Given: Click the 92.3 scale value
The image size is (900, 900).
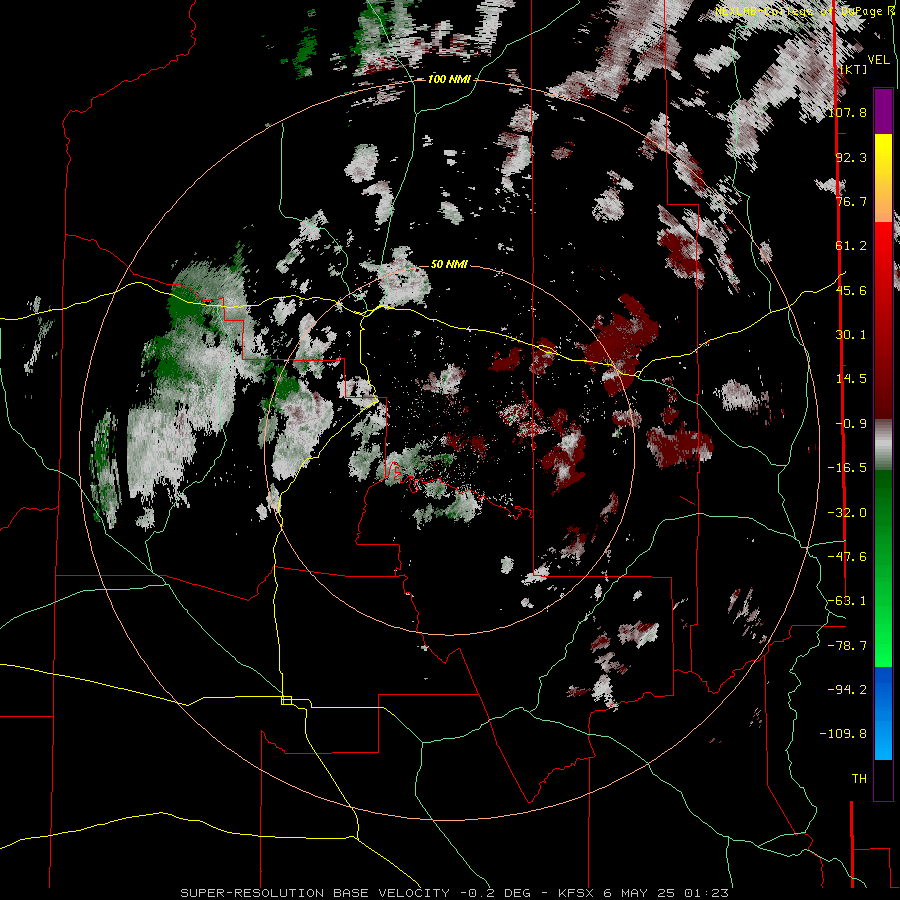Looking at the screenshot, I should tap(851, 157).
